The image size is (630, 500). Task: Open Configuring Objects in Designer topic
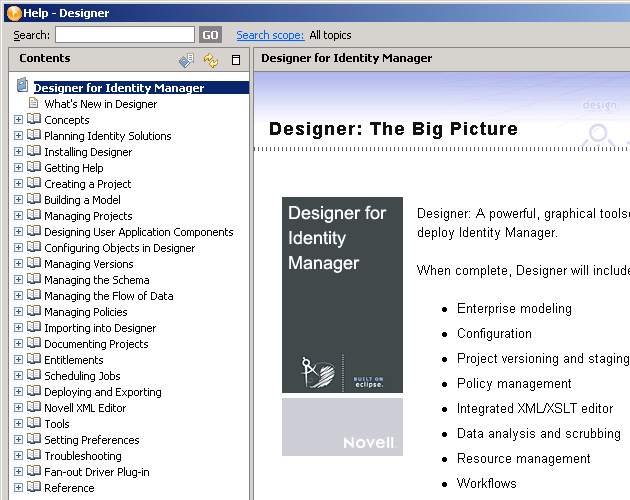pyautogui.click(x=119, y=248)
